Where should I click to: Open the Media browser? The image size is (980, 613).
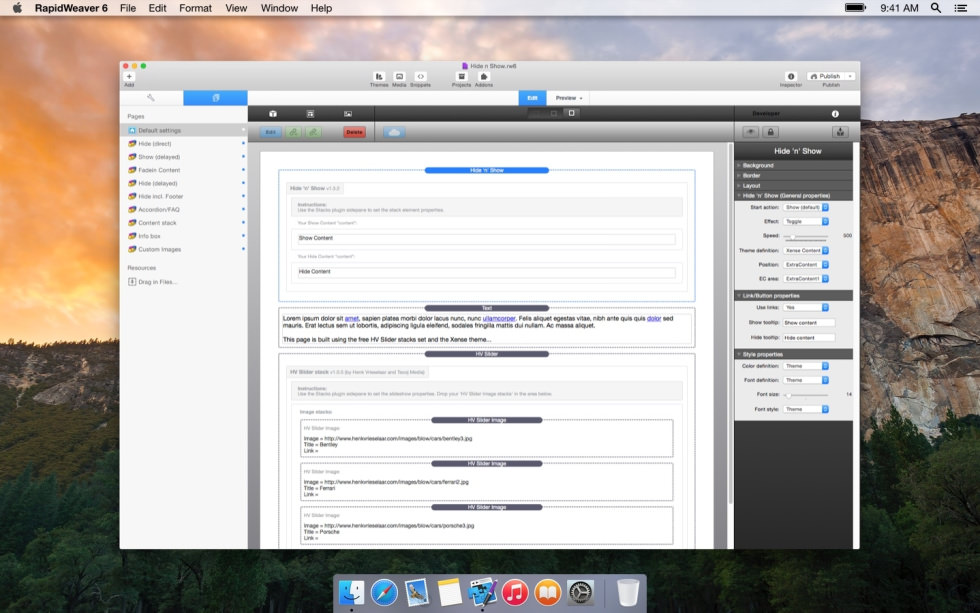(399, 76)
